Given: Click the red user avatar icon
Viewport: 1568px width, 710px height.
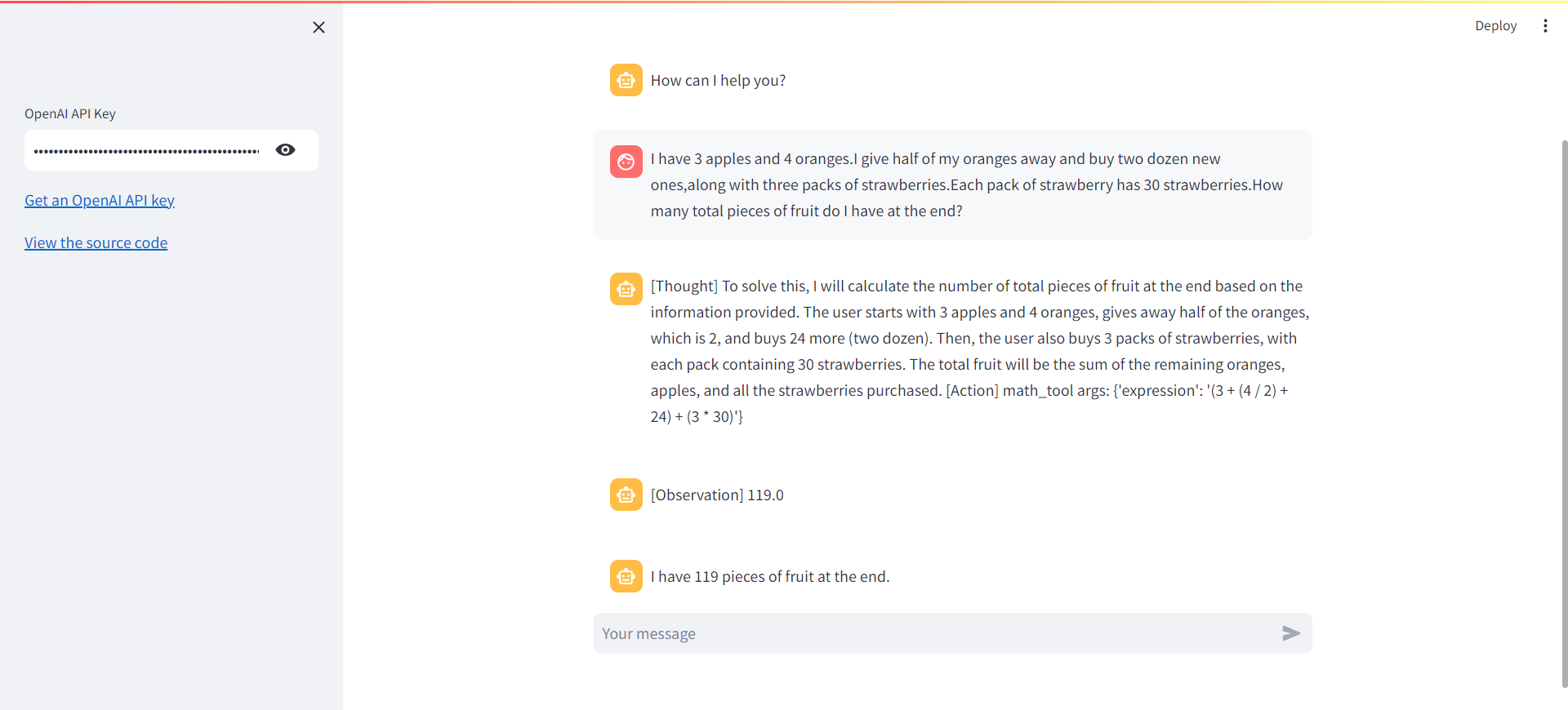Looking at the screenshot, I should [x=626, y=162].
